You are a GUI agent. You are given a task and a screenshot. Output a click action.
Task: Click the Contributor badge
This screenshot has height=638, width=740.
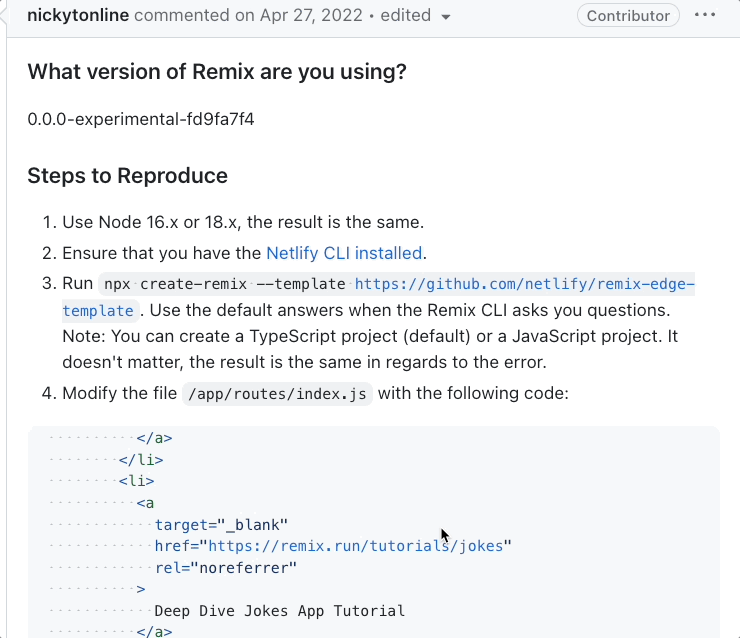click(628, 16)
